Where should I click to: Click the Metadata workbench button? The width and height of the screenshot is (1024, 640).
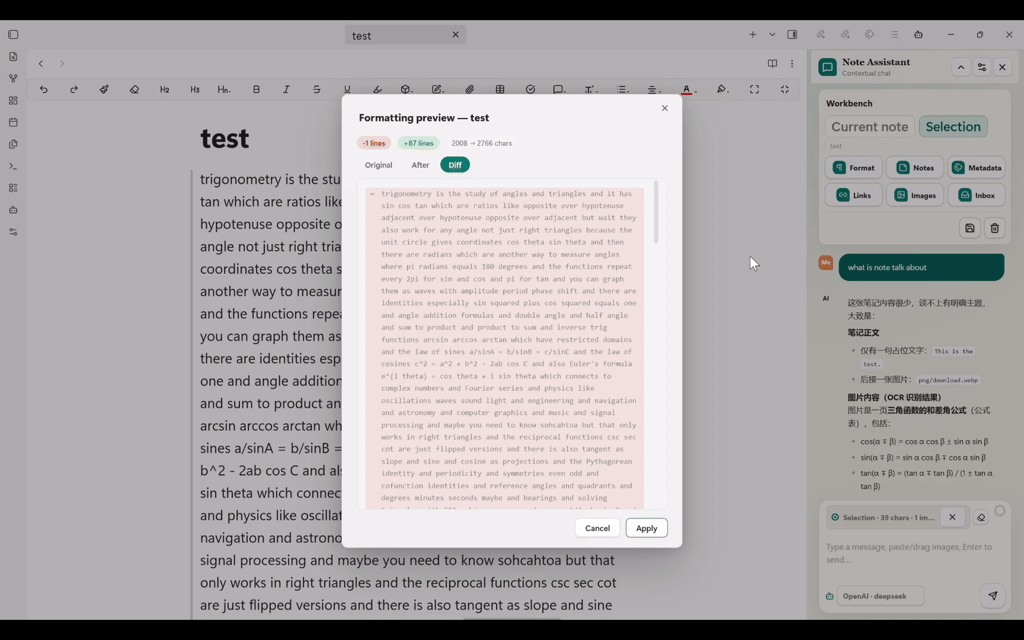[977, 168]
